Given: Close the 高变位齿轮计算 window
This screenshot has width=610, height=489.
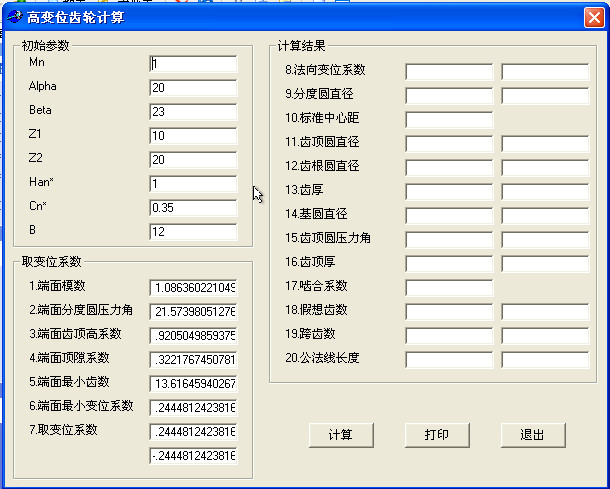Looking at the screenshot, I should 591,17.
